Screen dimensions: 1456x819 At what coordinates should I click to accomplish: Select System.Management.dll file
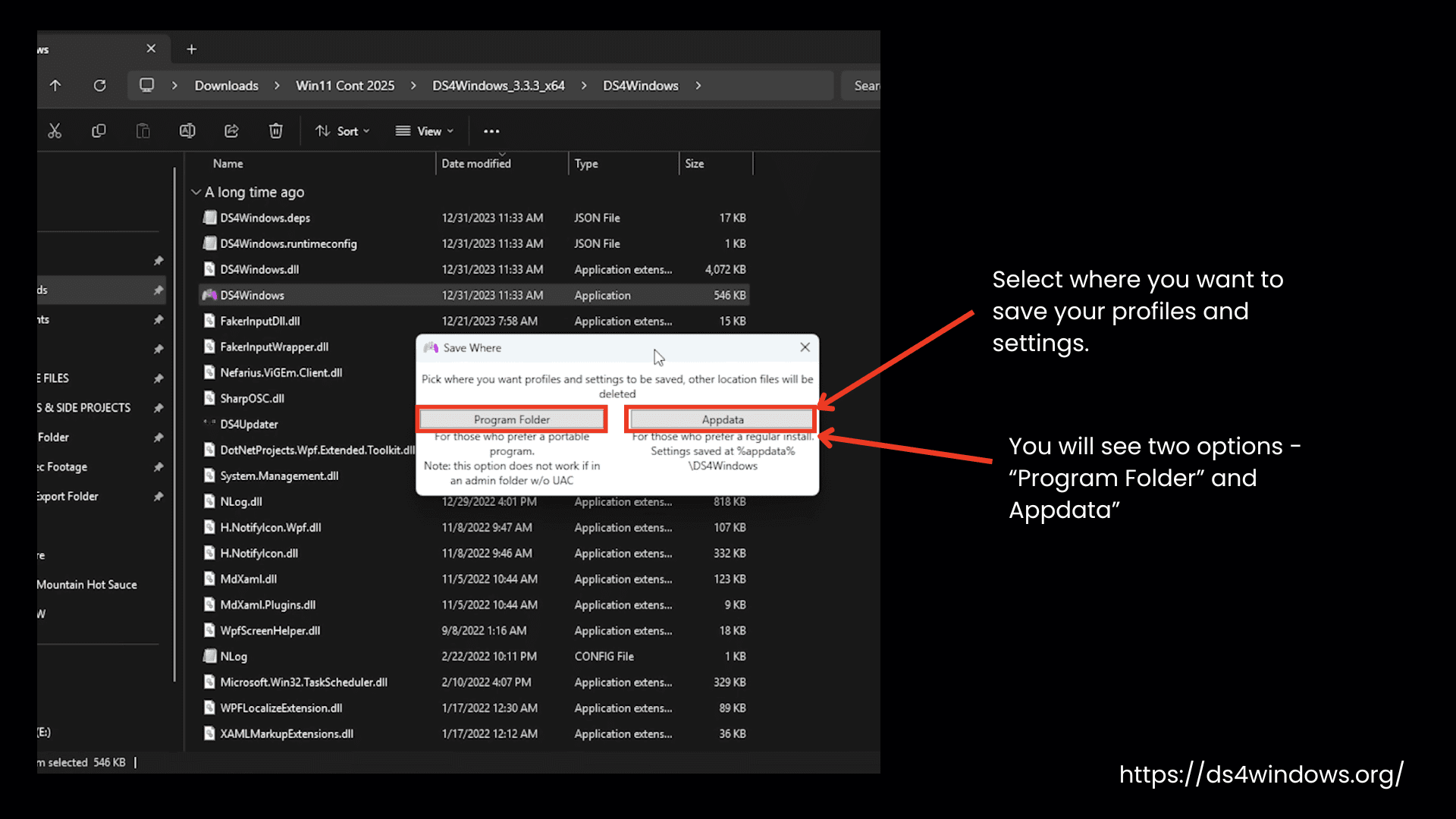coord(279,475)
